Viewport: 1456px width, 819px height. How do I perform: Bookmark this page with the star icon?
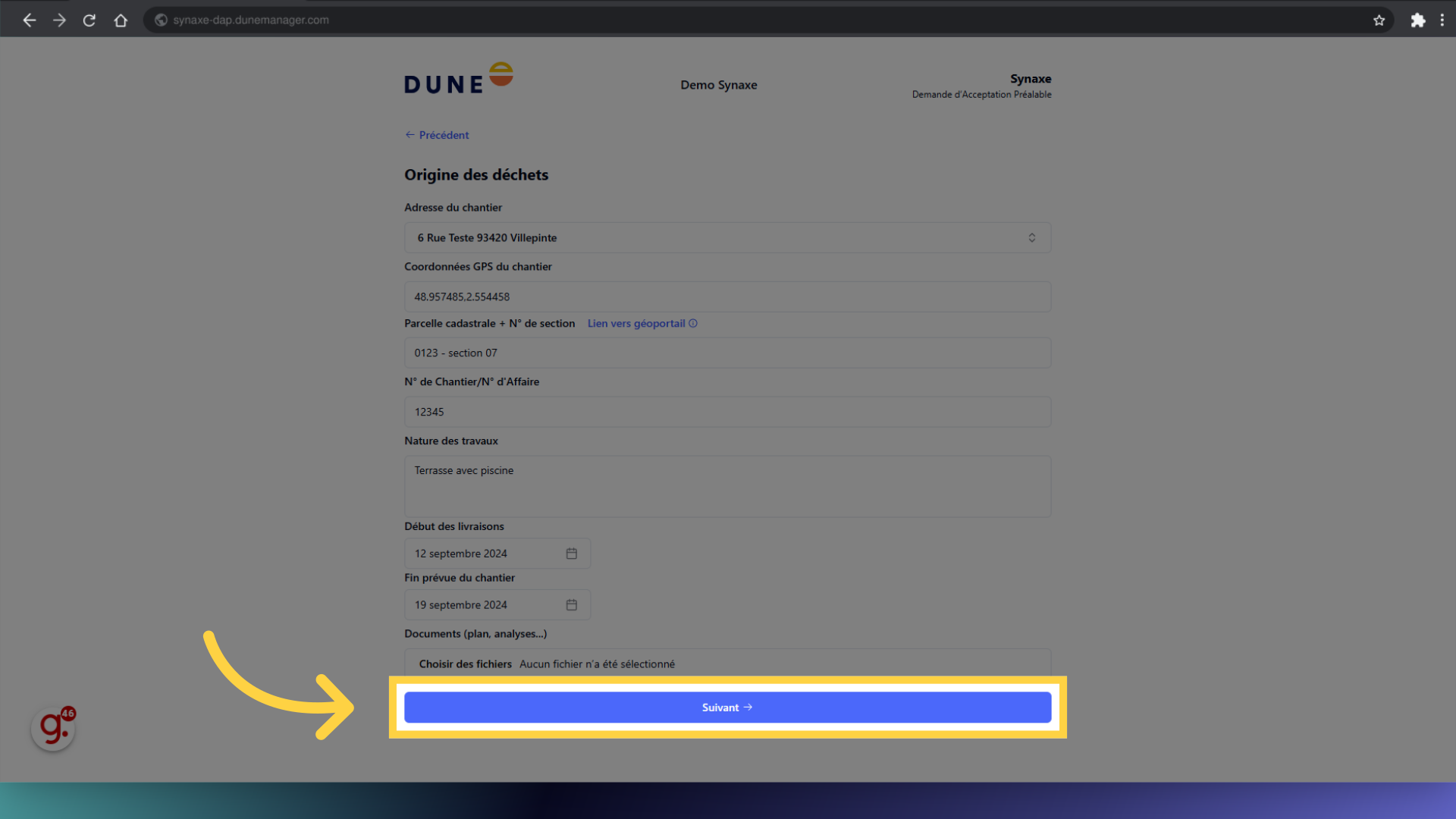point(1379,20)
